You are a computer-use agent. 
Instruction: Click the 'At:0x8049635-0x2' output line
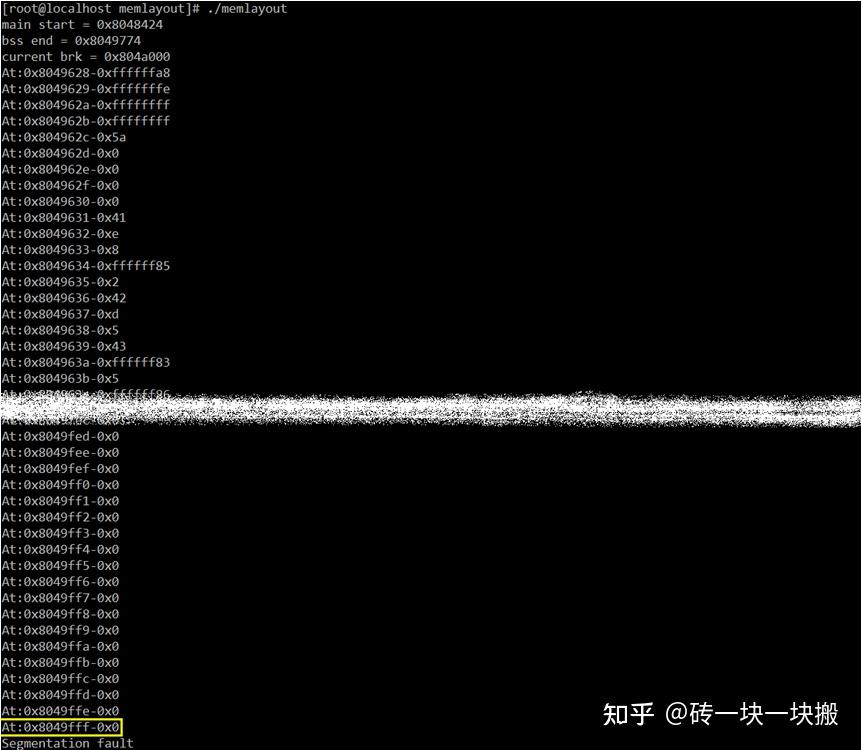(x=60, y=282)
